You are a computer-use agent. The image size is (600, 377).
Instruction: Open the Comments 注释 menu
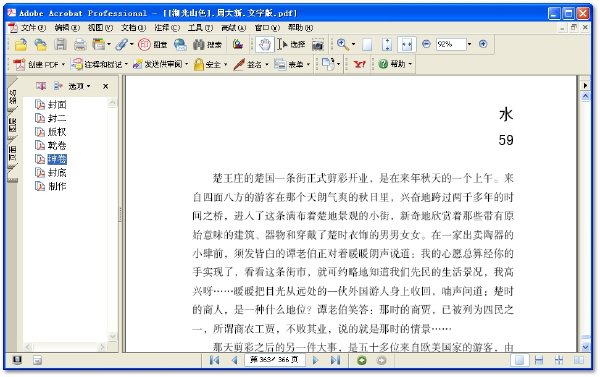click(x=167, y=28)
